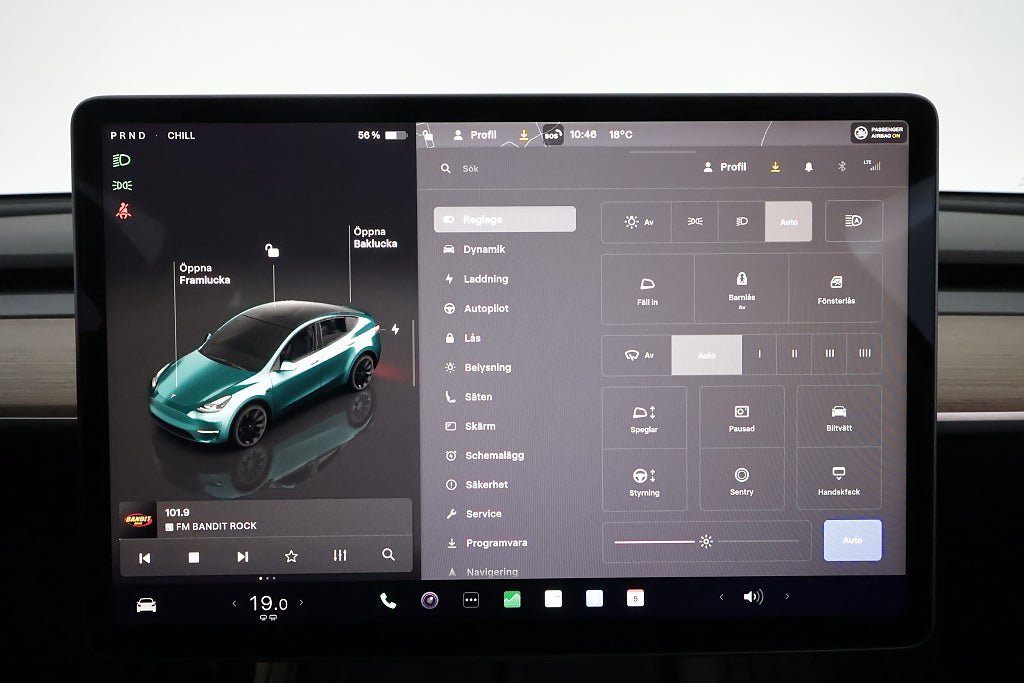Open the car controls icon in bottom dock
Viewport: 1024px width, 683px height.
[x=146, y=605]
